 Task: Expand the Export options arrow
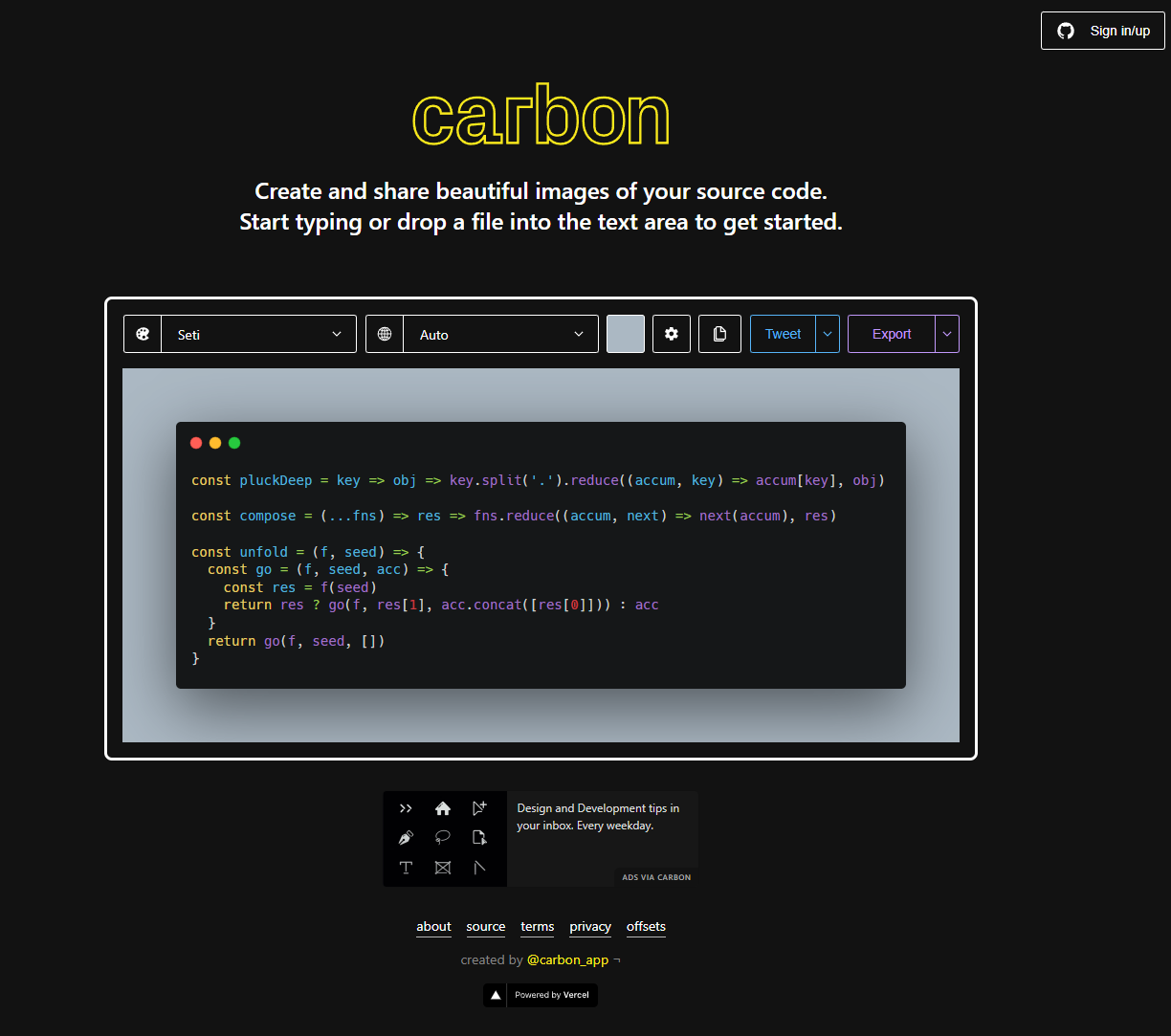[947, 334]
